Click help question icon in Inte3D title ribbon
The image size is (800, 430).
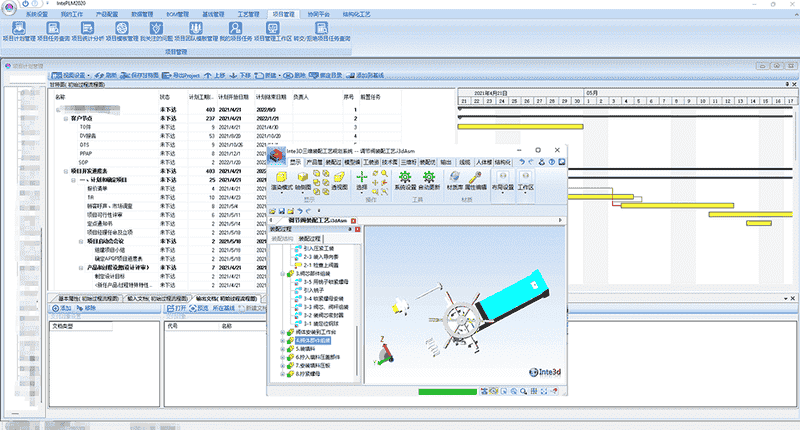(x=552, y=162)
